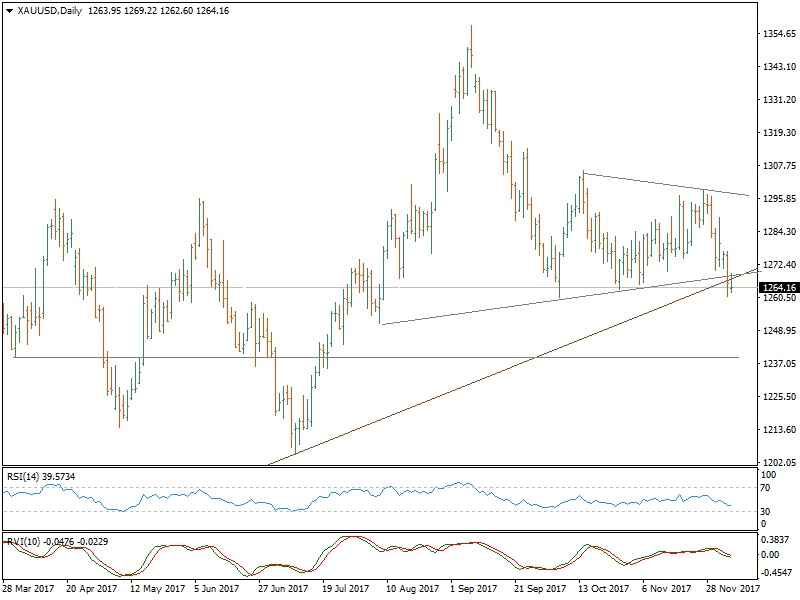The width and height of the screenshot is (800, 600).
Task: Click the 13 Oct 2017 date label
Action: click(x=605, y=590)
